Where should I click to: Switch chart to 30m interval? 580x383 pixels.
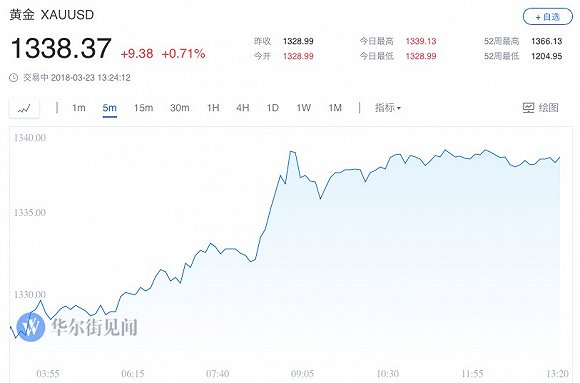click(180, 108)
